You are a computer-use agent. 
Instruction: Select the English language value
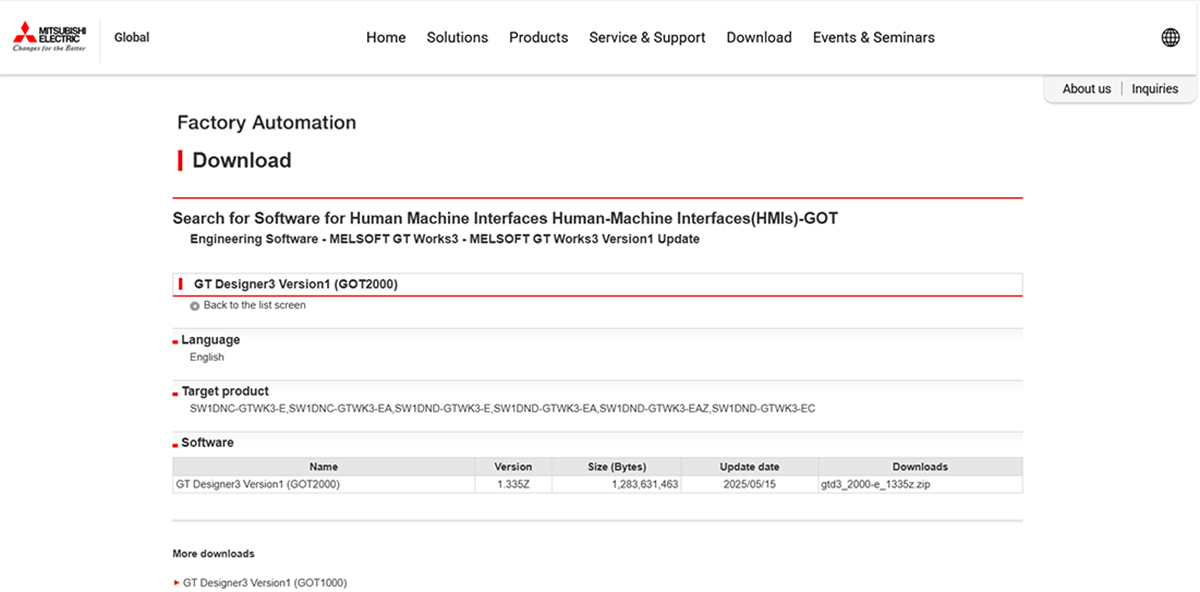click(x=207, y=357)
